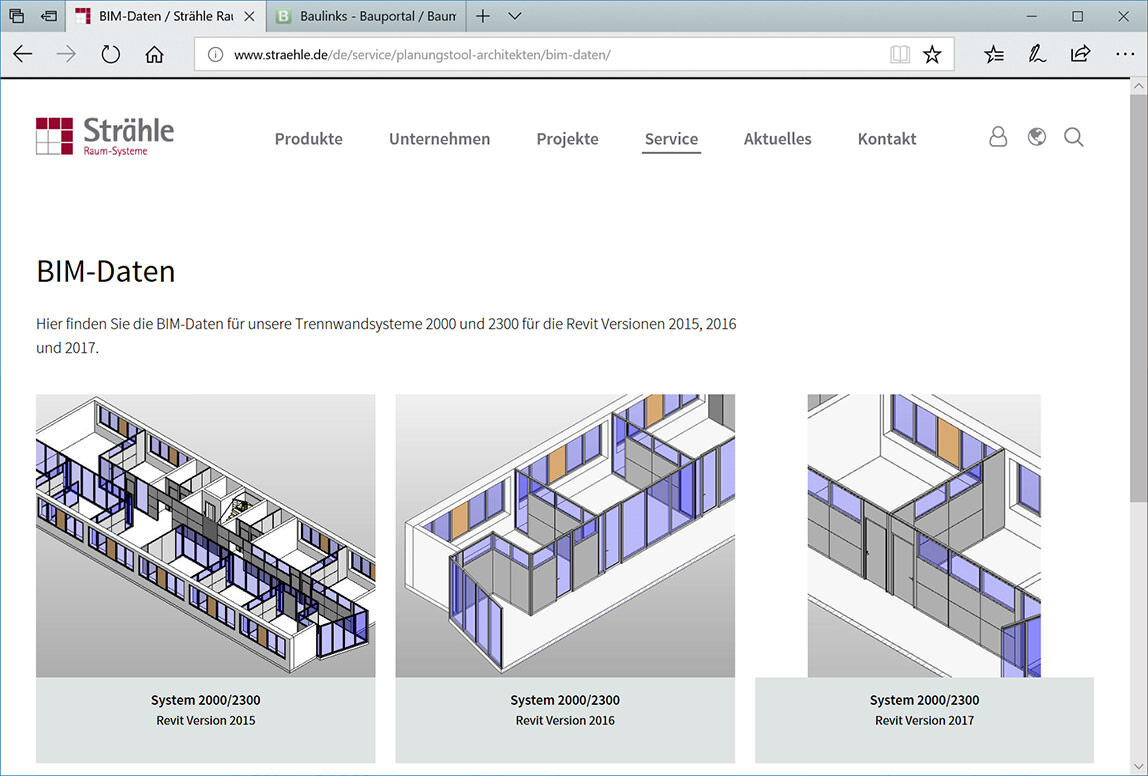Open the Aktuelles menu
The width and height of the screenshot is (1148, 776).
click(778, 138)
